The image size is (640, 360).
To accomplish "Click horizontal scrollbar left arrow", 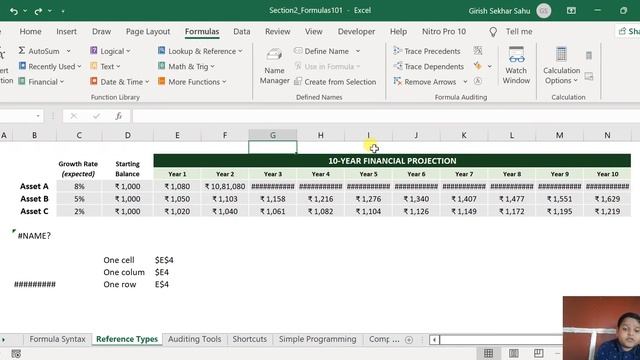I will pyautogui.click(x=434, y=340).
